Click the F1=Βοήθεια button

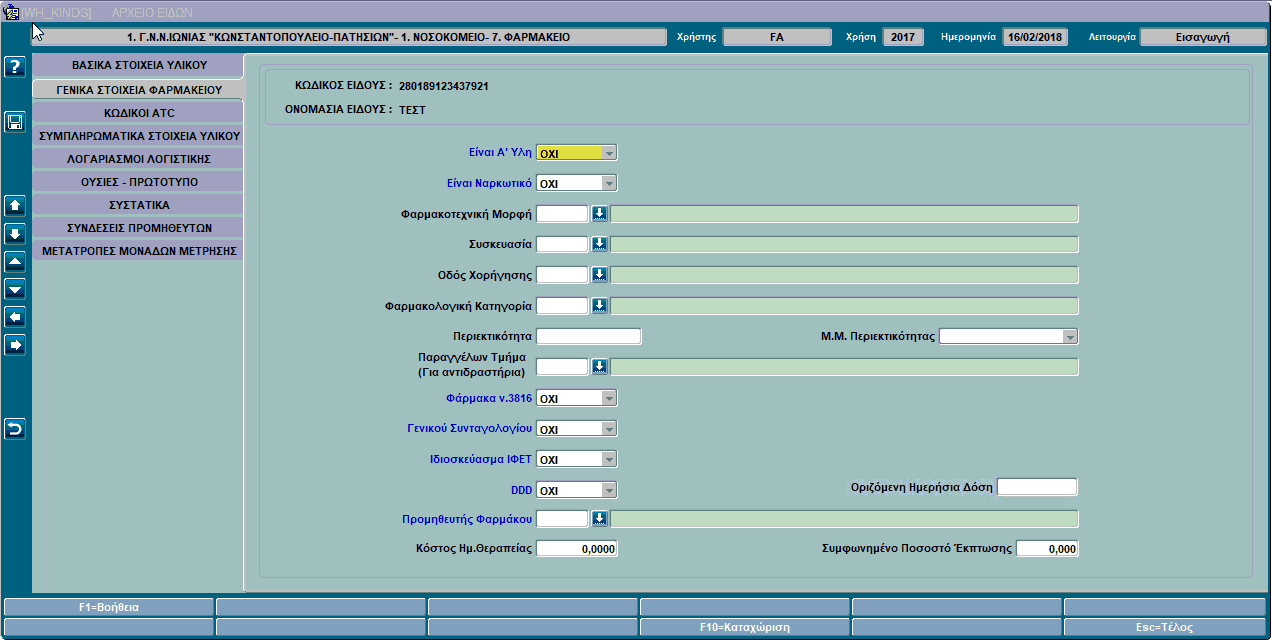point(109,607)
